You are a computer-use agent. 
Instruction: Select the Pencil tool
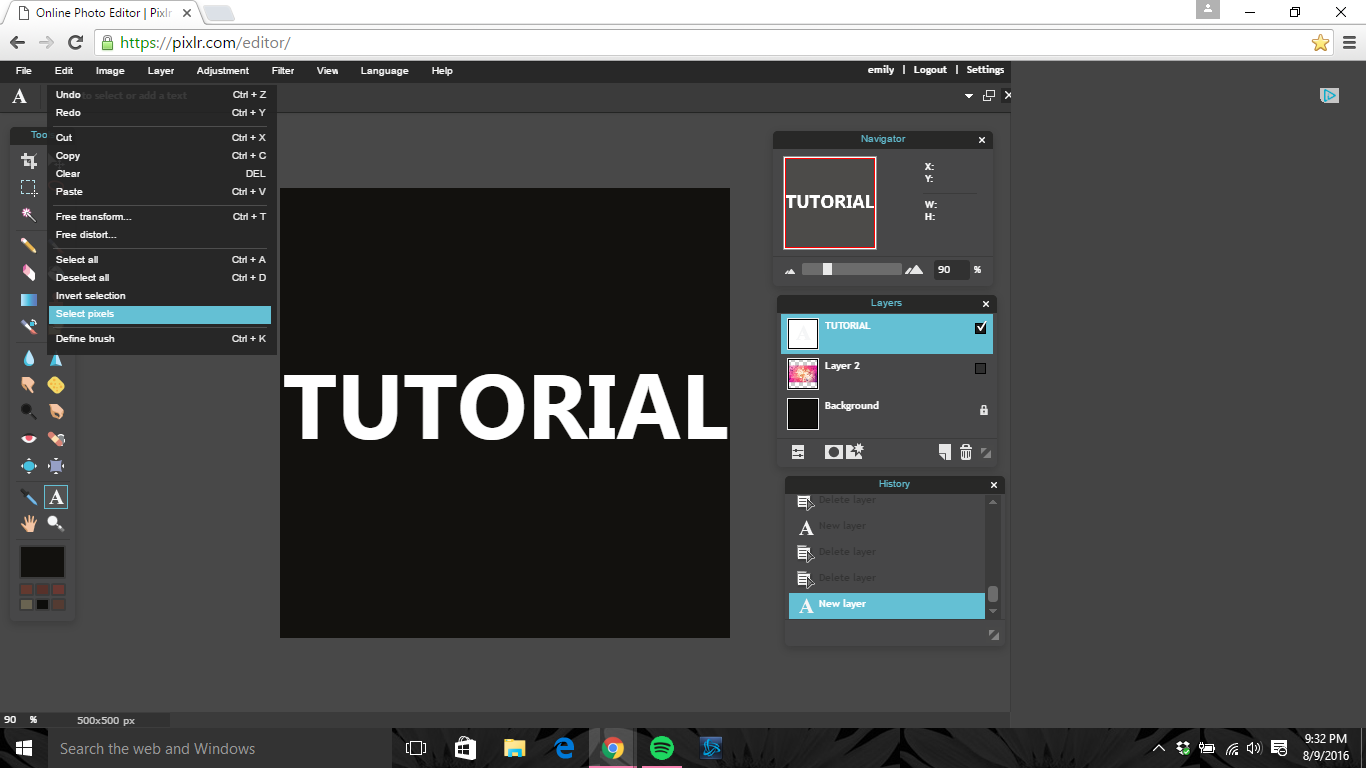click(x=29, y=245)
